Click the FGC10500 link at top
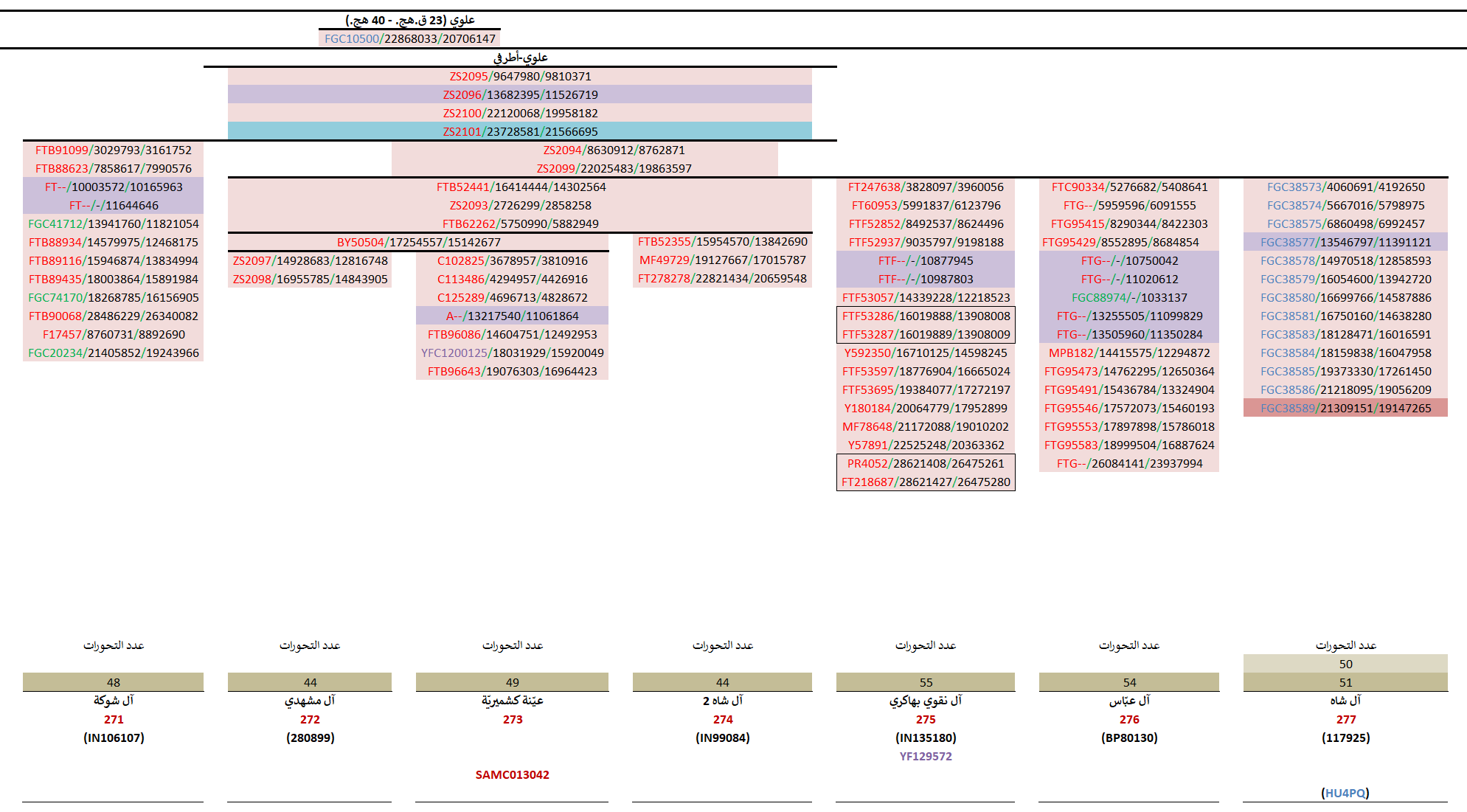 [x=352, y=38]
